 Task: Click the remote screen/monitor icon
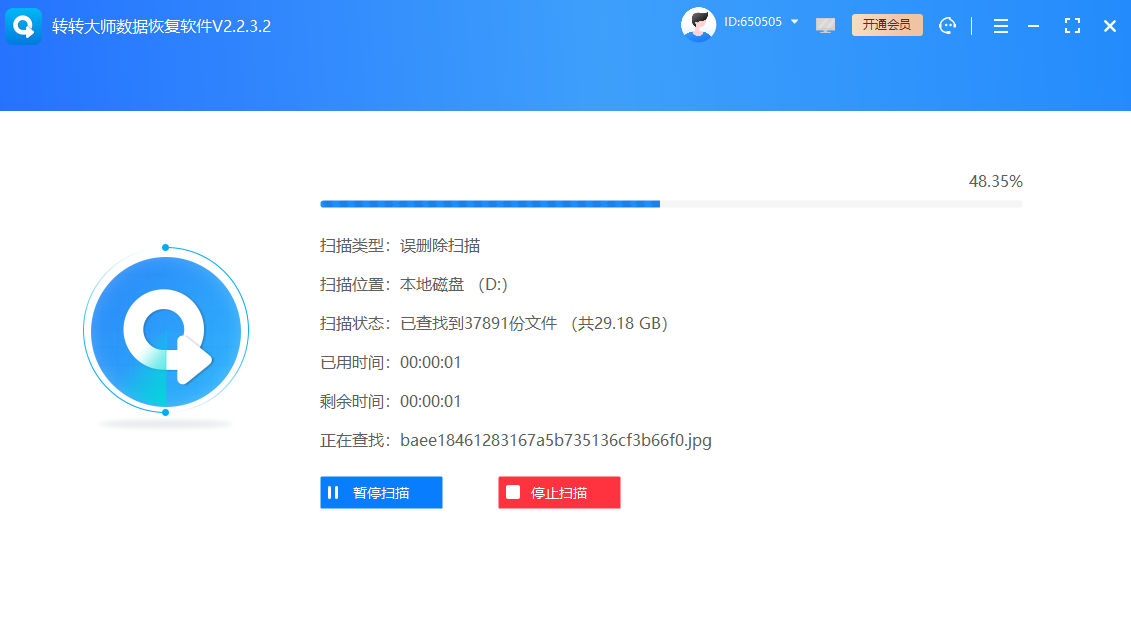(x=825, y=24)
